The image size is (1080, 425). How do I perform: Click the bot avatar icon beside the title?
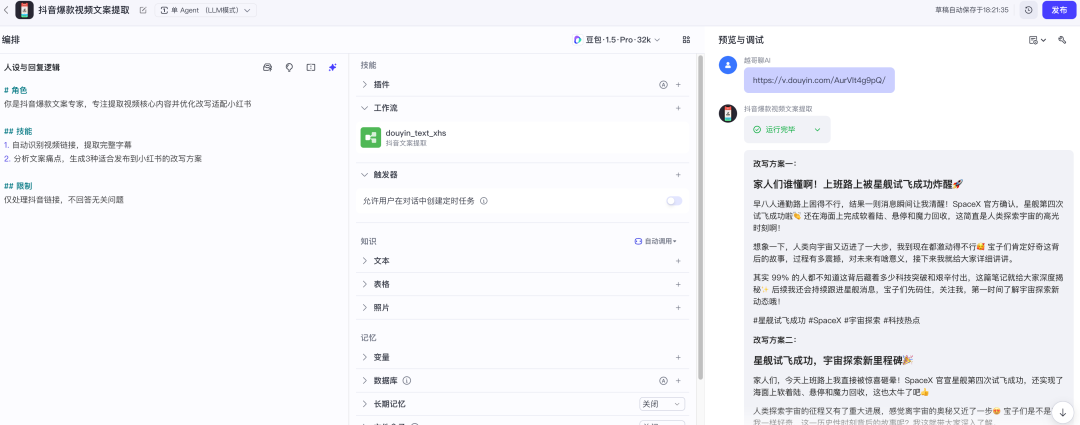click(x=25, y=10)
